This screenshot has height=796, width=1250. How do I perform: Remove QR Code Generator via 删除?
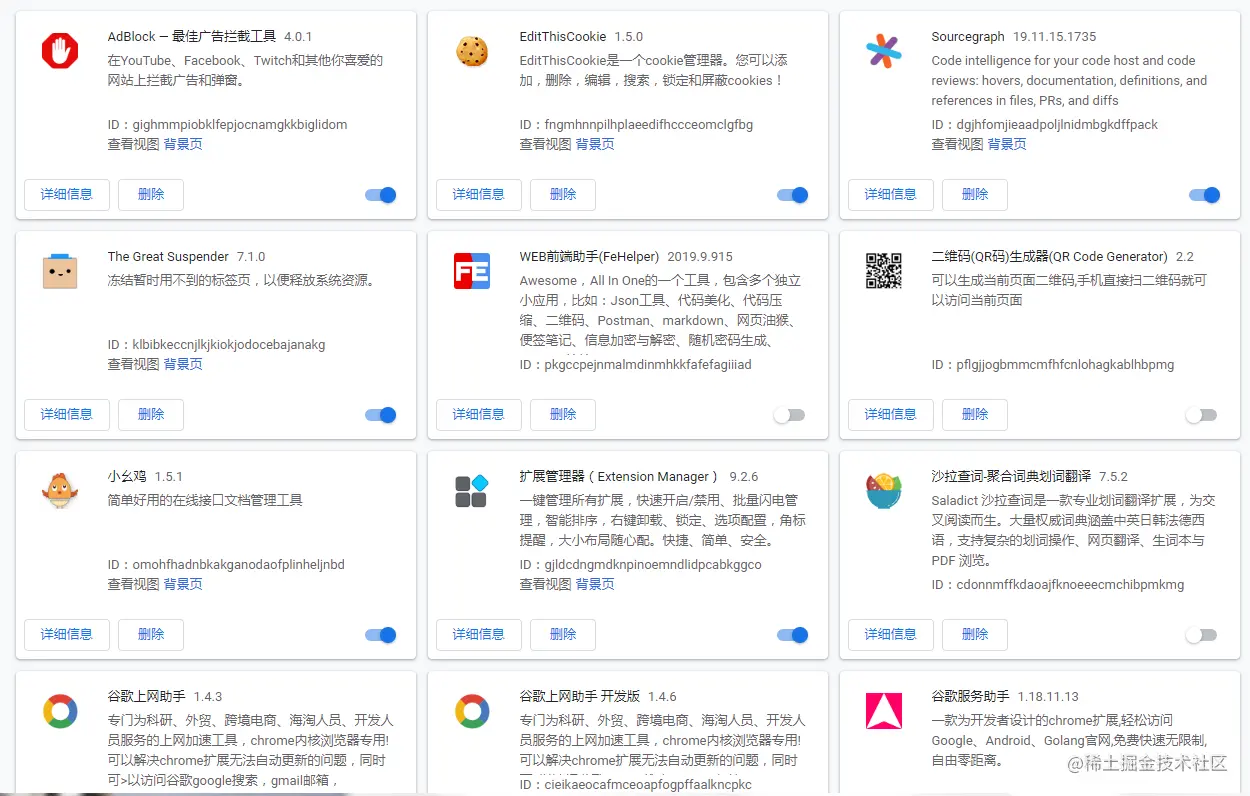point(975,415)
